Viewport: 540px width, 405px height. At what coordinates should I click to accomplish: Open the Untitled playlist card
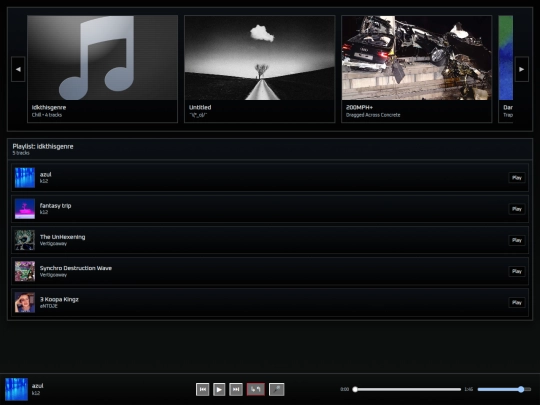[260, 69]
